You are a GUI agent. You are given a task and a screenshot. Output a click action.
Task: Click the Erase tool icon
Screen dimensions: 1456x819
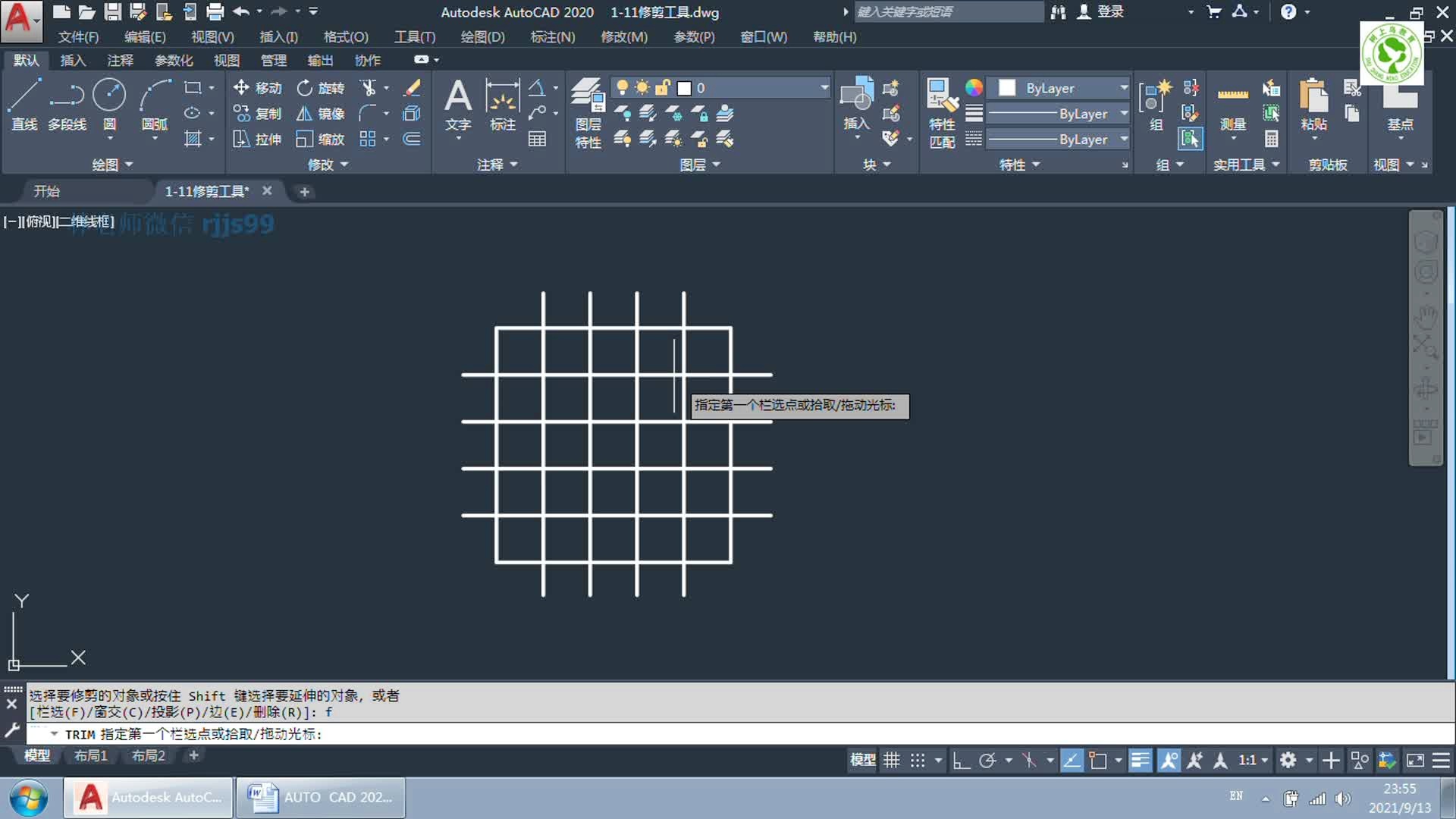click(412, 88)
